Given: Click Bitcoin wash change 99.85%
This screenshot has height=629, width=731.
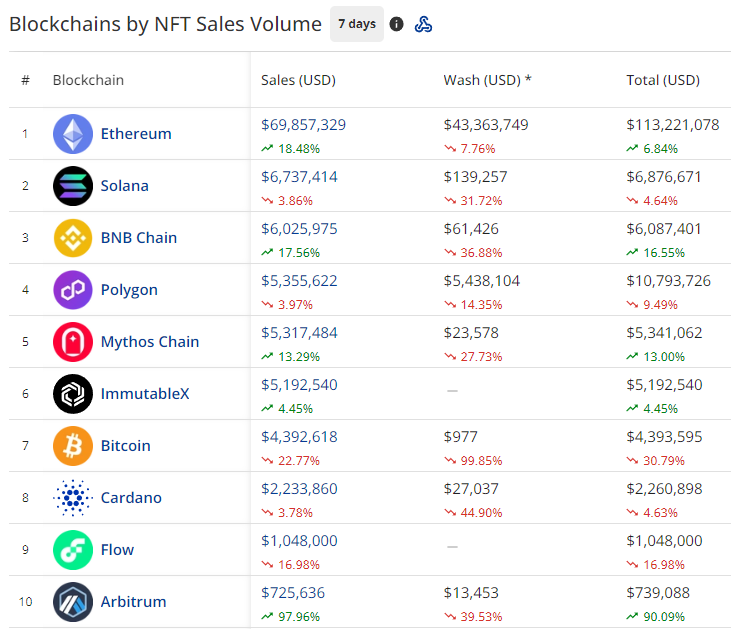Looking at the screenshot, I should (481, 461).
